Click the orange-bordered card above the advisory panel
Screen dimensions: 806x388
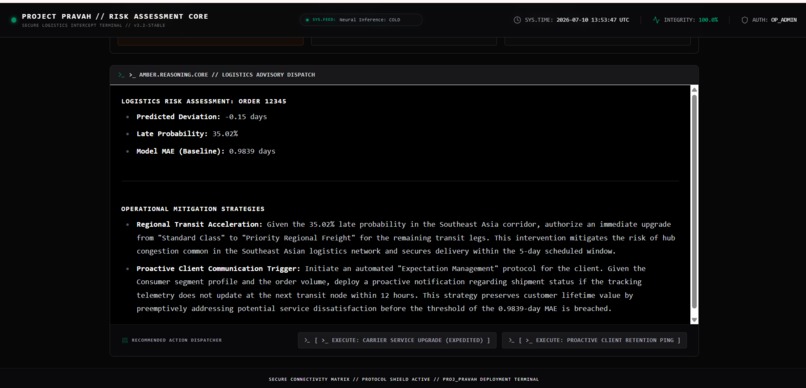(x=210, y=41)
